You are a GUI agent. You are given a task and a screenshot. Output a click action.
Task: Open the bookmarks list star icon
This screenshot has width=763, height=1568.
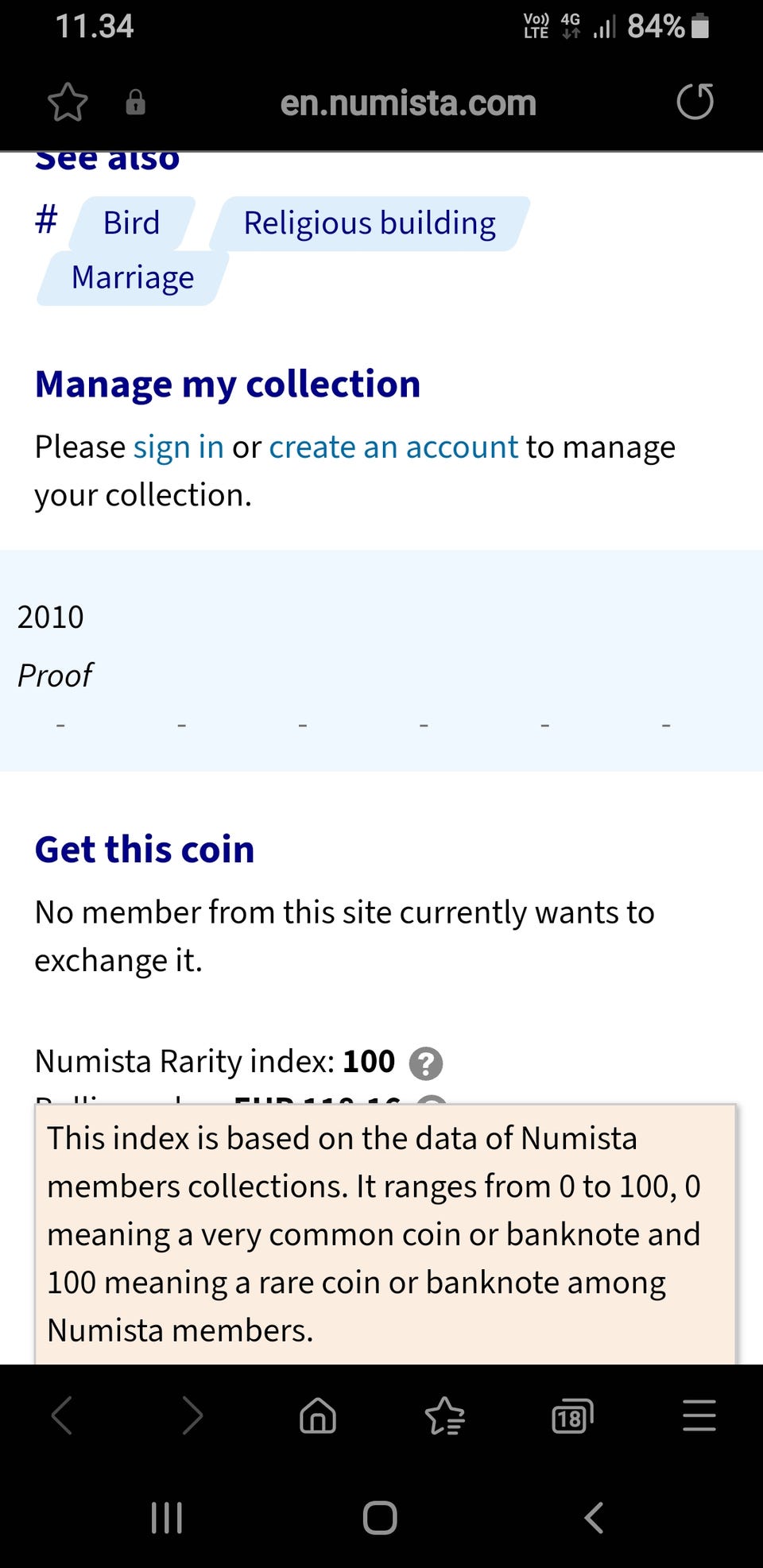(444, 1416)
